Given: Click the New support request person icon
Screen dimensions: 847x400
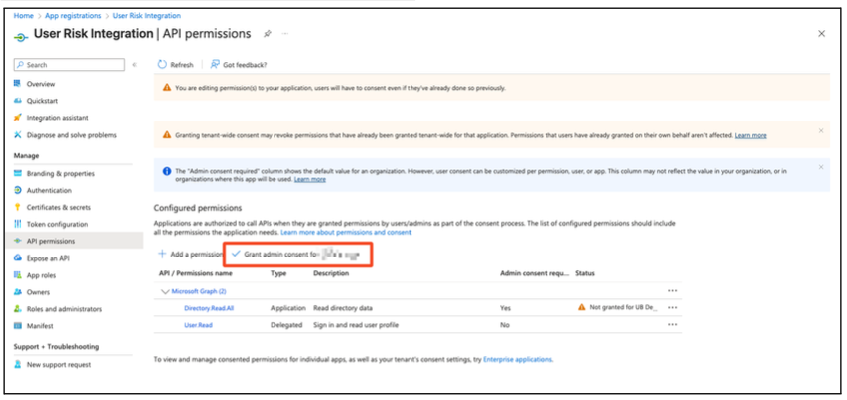Looking at the screenshot, I should [x=17, y=365].
